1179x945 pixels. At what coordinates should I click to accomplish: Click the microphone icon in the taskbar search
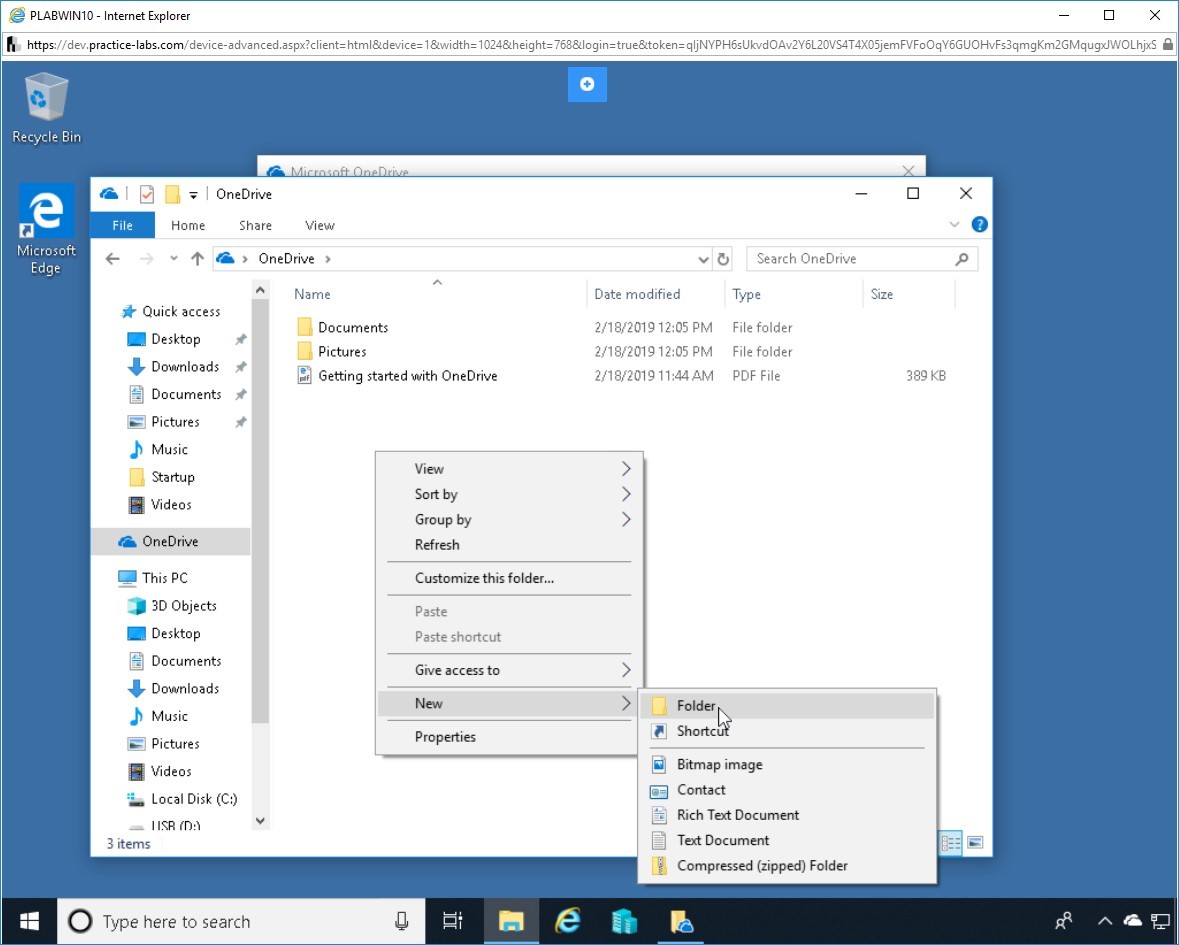click(402, 921)
